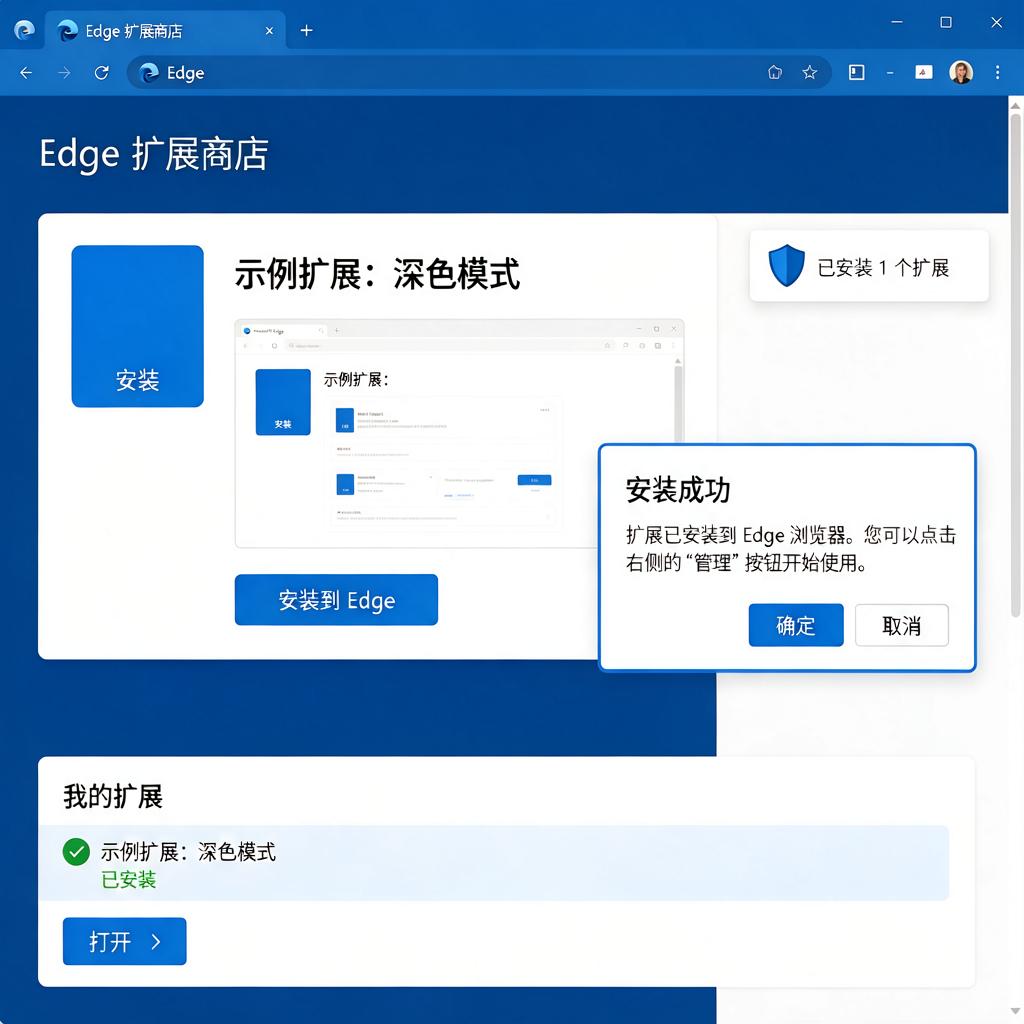The width and height of the screenshot is (1024, 1024).
Task: Click the scrollbar up arrow
Action: 1016,105
